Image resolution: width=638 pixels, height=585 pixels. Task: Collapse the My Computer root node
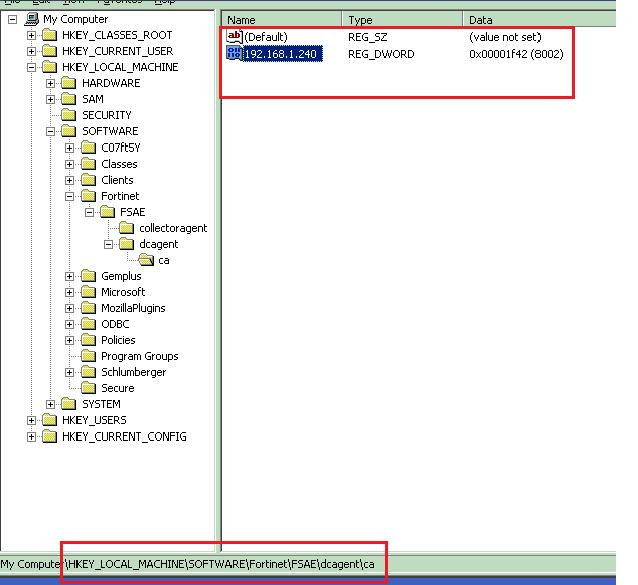[13, 19]
